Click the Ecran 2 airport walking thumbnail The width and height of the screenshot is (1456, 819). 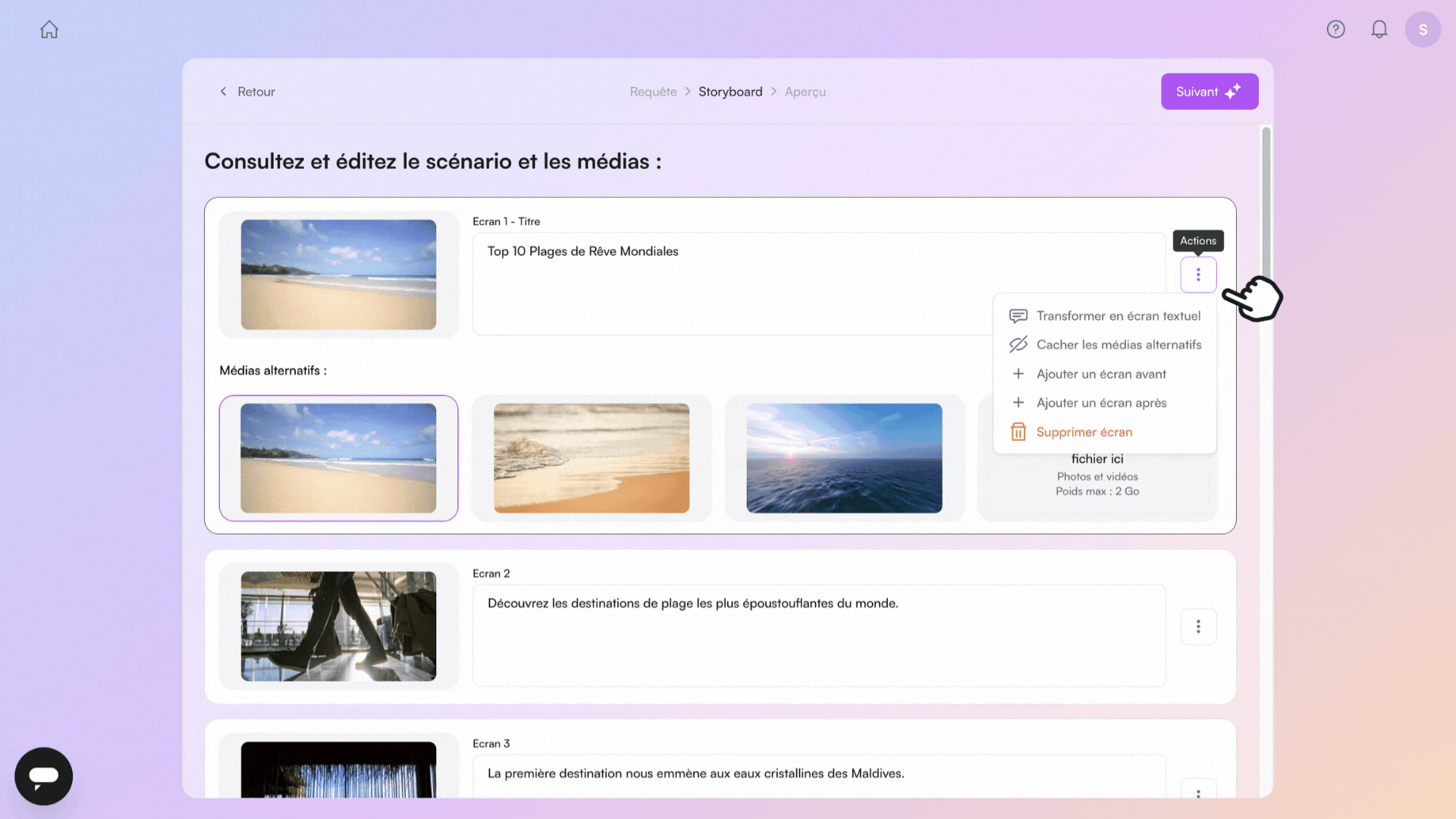[x=338, y=626]
